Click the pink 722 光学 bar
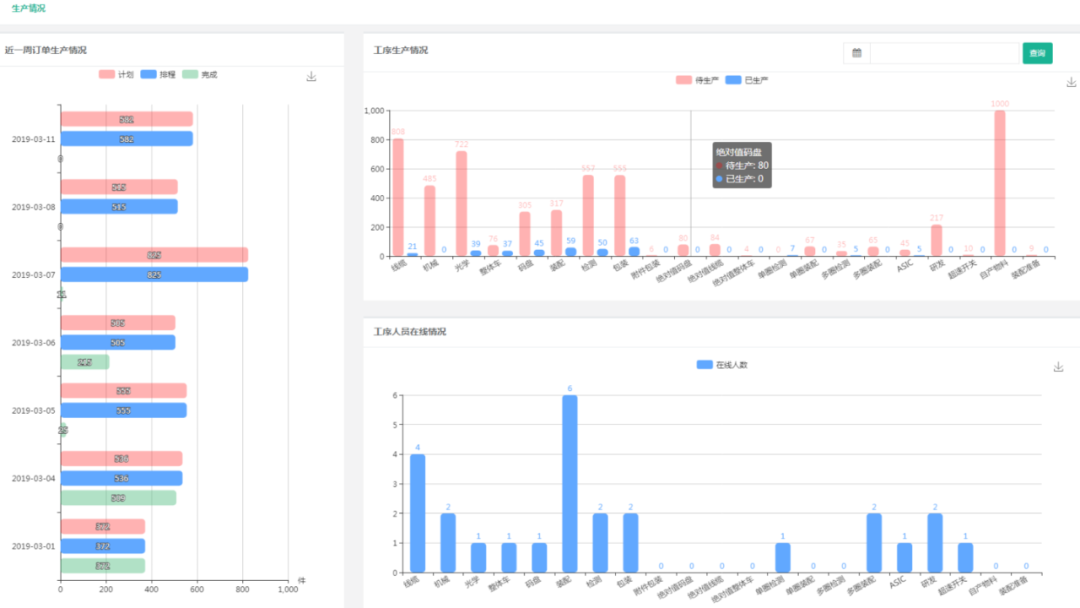This screenshot has height=608, width=1080. (461, 204)
